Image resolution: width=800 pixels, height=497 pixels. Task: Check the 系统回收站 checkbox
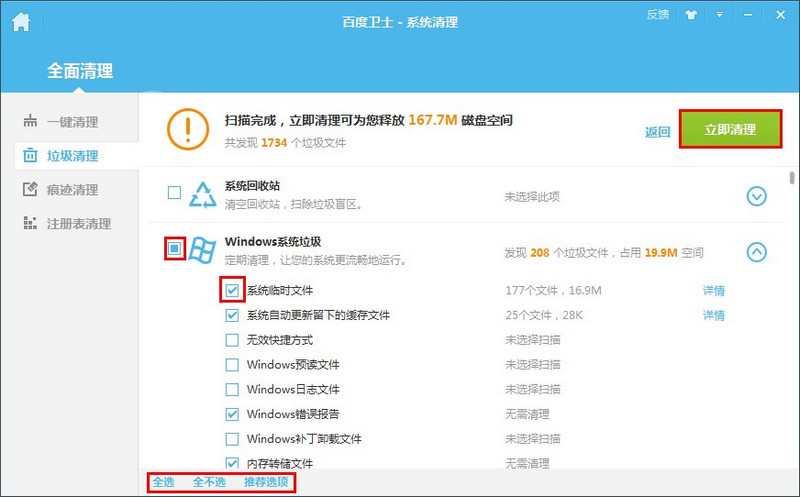coord(174,192)
